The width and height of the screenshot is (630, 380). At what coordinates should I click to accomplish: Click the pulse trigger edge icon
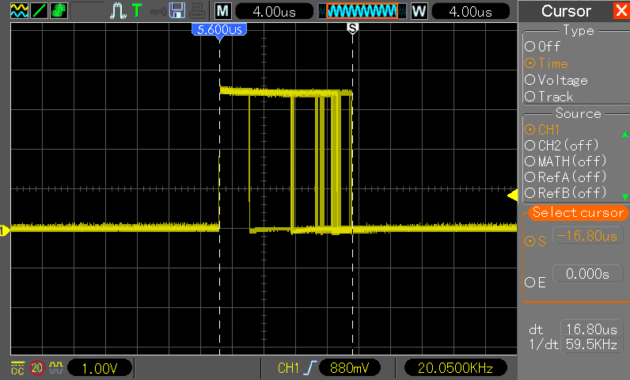click(x=118, y=11)
